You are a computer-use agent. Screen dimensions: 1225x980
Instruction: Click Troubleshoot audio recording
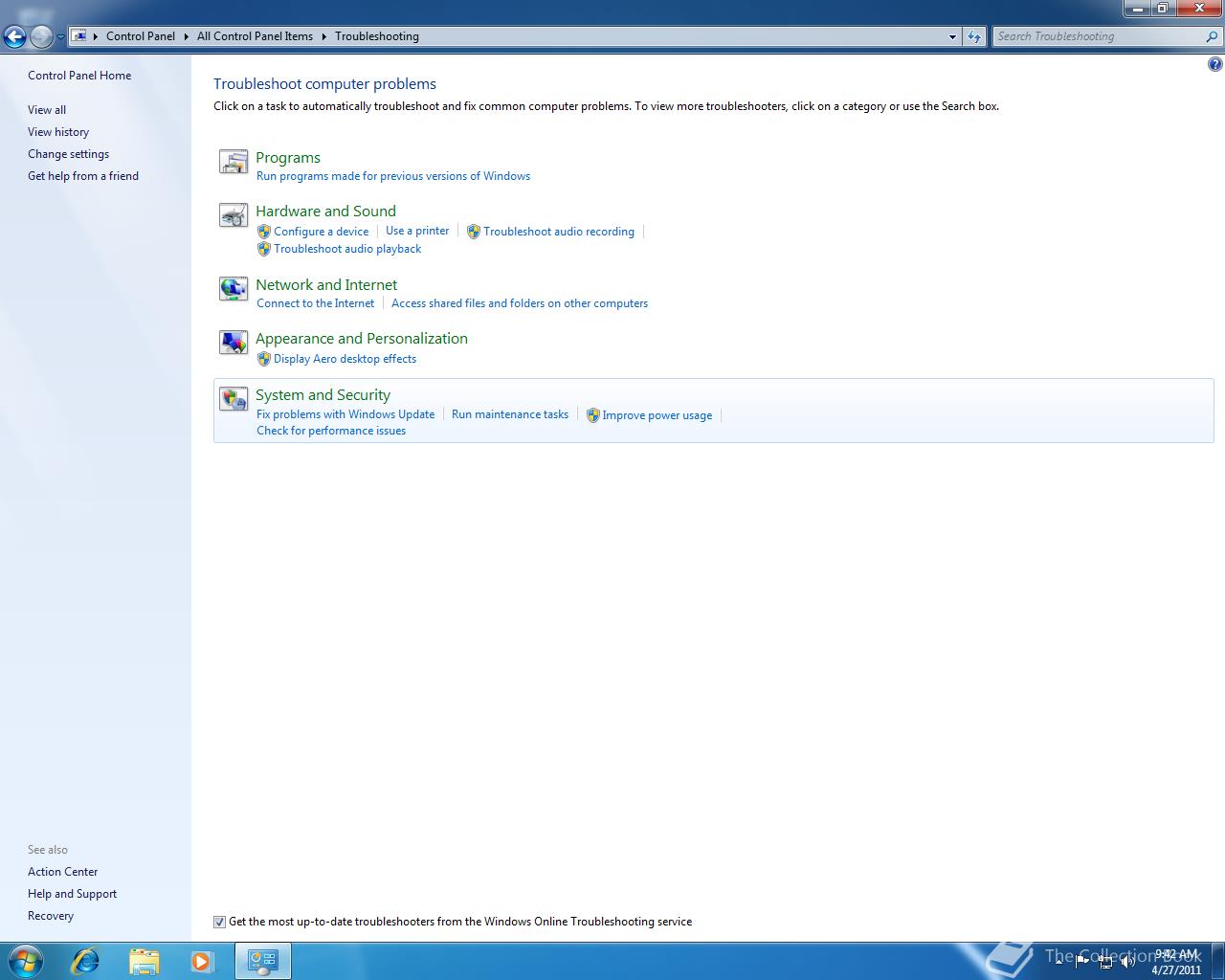click(x=559, y=232)
